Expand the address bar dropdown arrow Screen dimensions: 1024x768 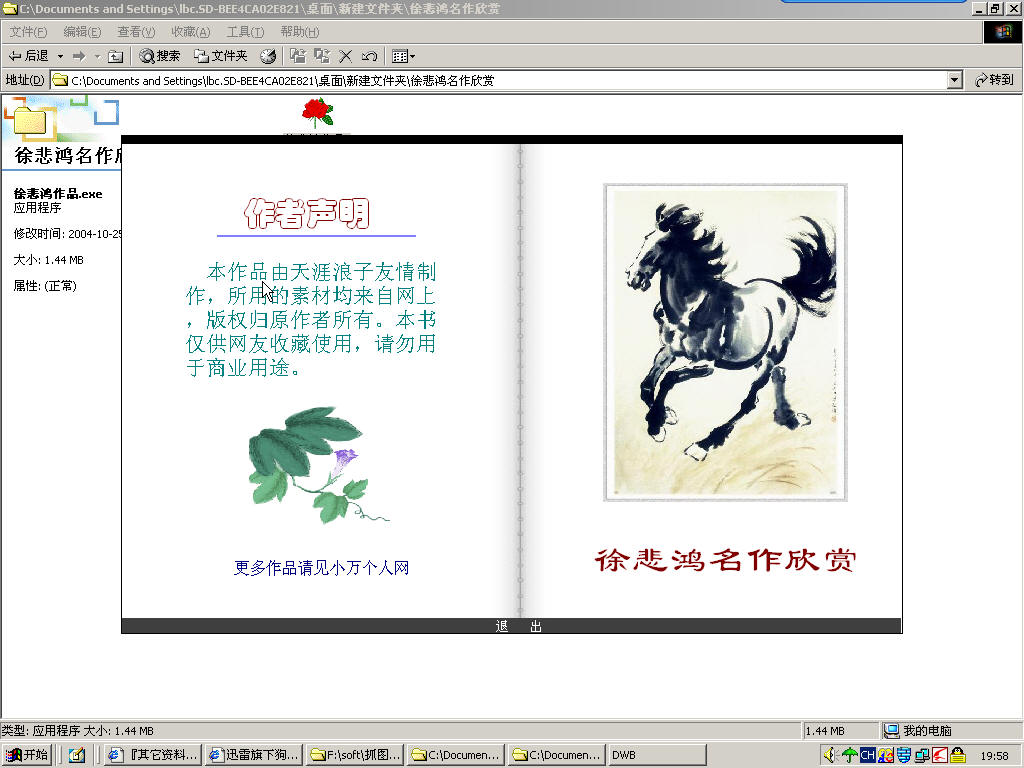pyautogui.click(x=955, y=80)
